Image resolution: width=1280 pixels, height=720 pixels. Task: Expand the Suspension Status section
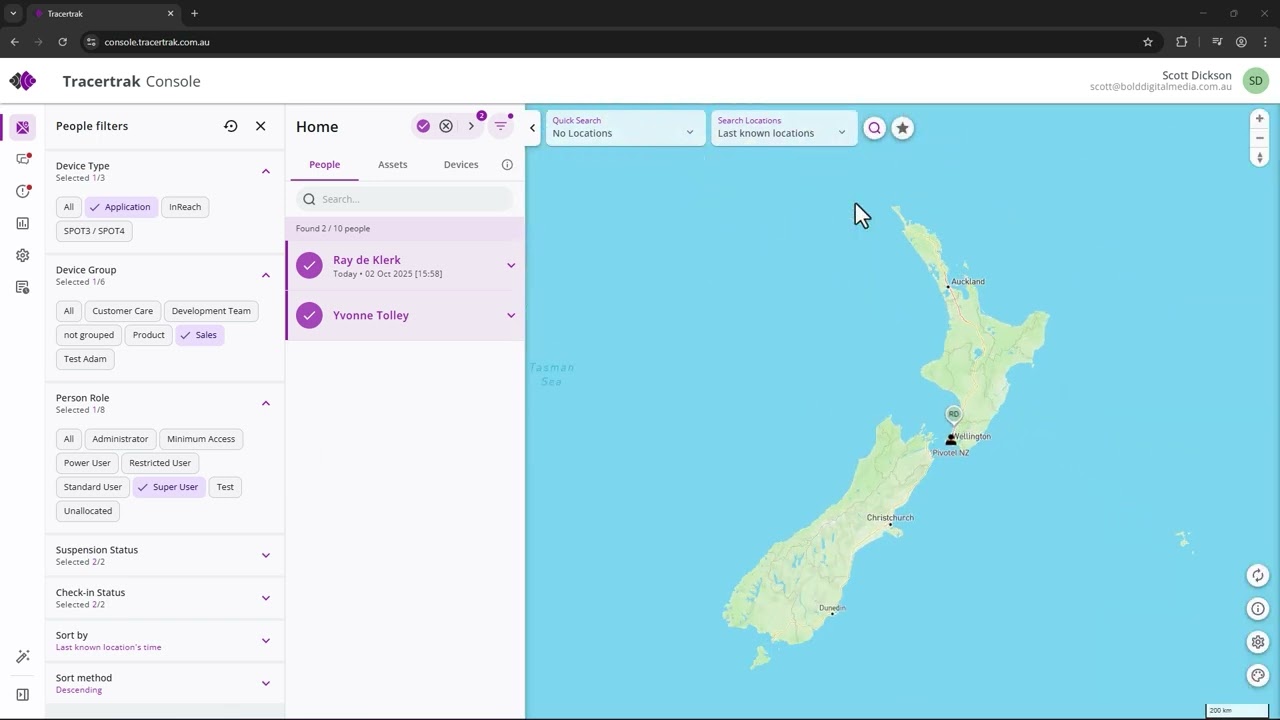(266, 555)
